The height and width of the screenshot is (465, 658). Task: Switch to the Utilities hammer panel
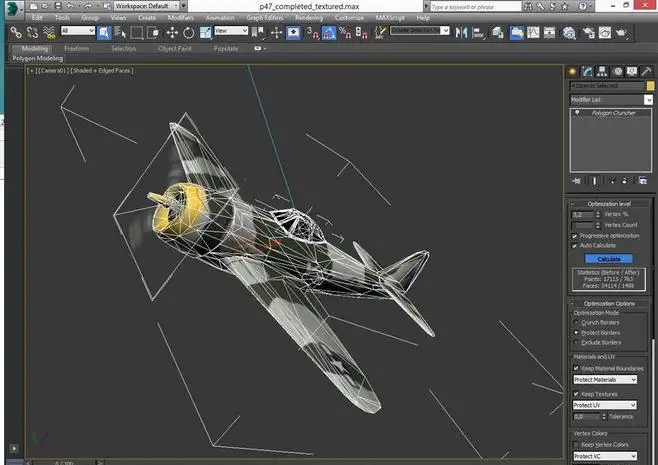click(646, 71)
